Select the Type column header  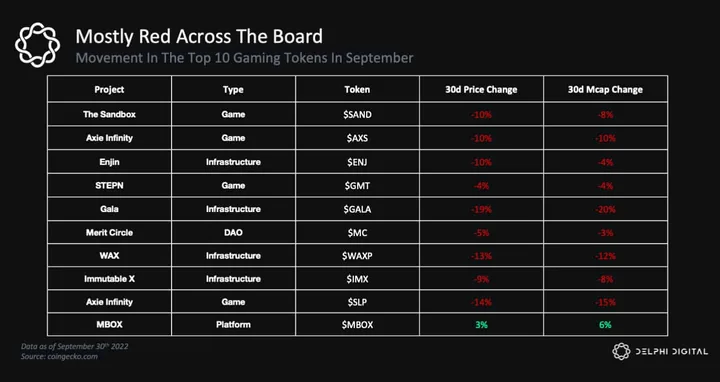[233, 90]
